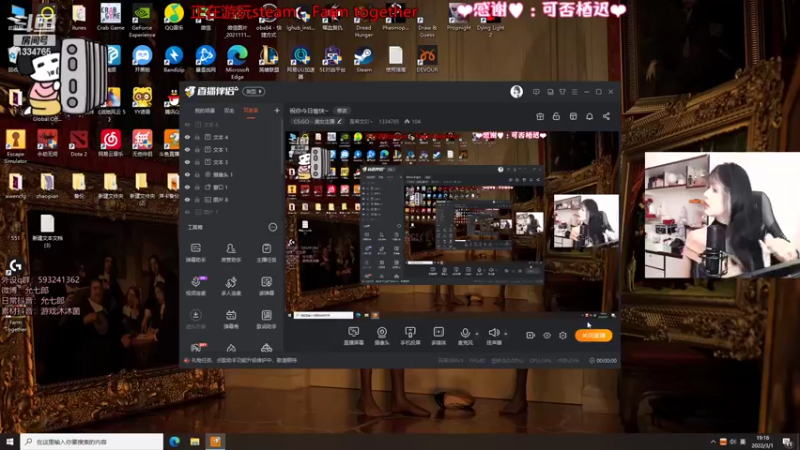Click the Windows Start button
The height and width of the screenshot is (450, 800).
(10, 441)
